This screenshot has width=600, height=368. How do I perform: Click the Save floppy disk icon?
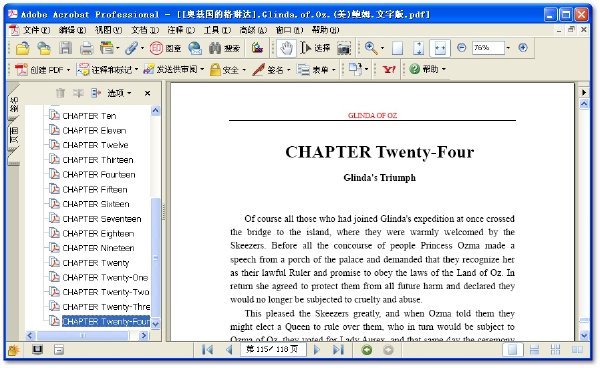[x=65, y=48]
